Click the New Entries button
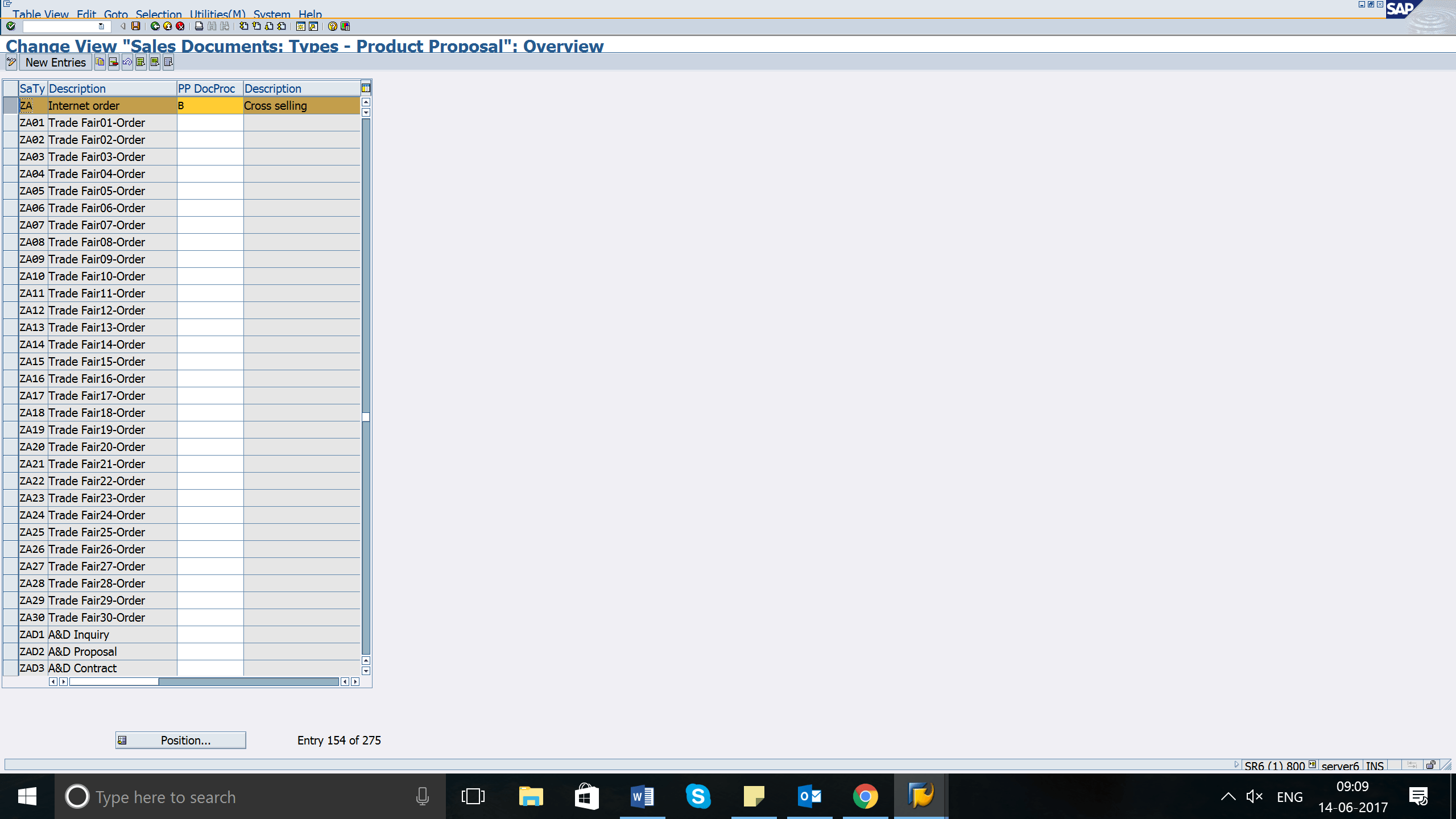Image resolution: width=1456 pixels, height=819 pixels. coord(55,63)
